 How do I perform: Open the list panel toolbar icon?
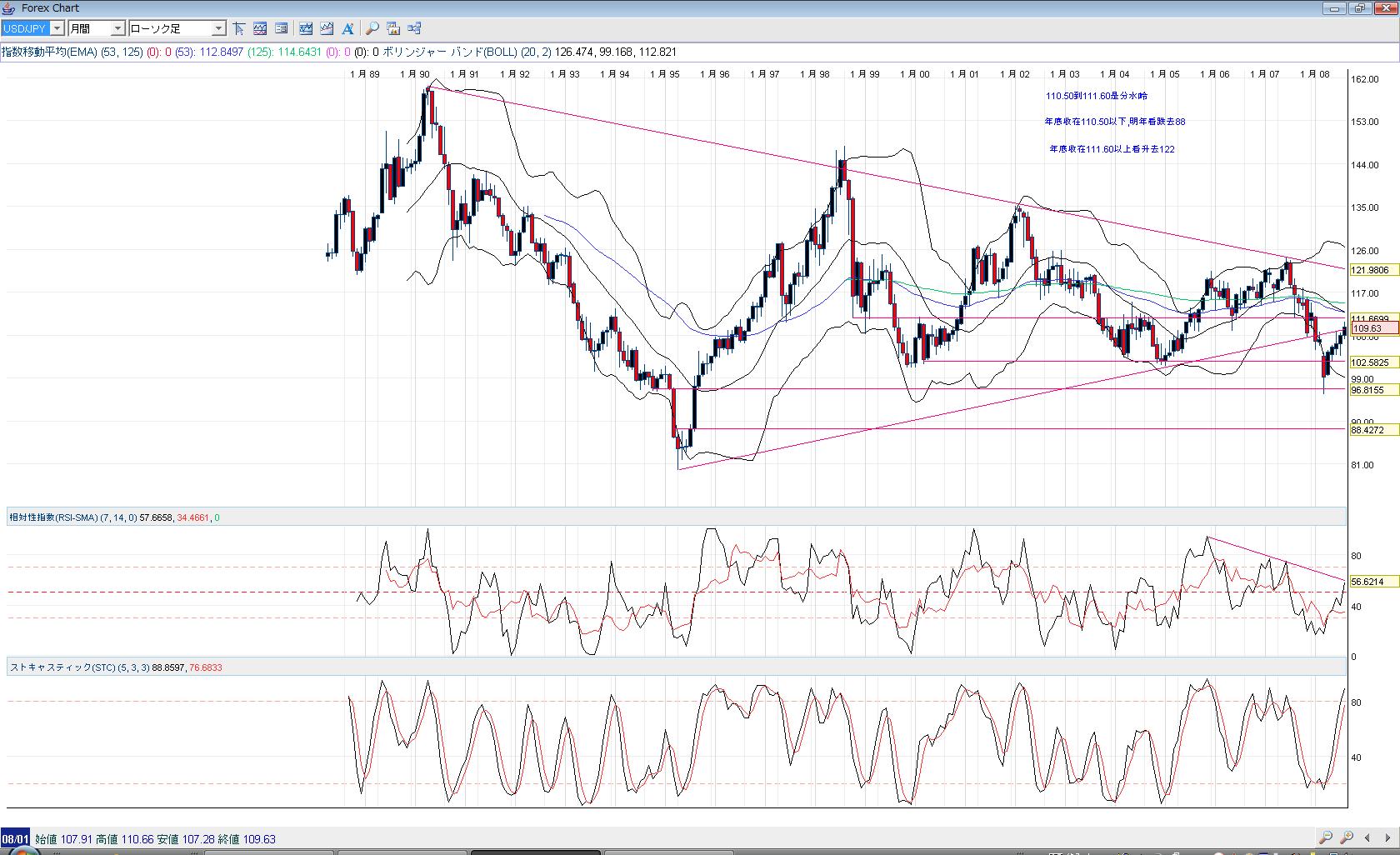pyautogui.click(x=282, y=28)
